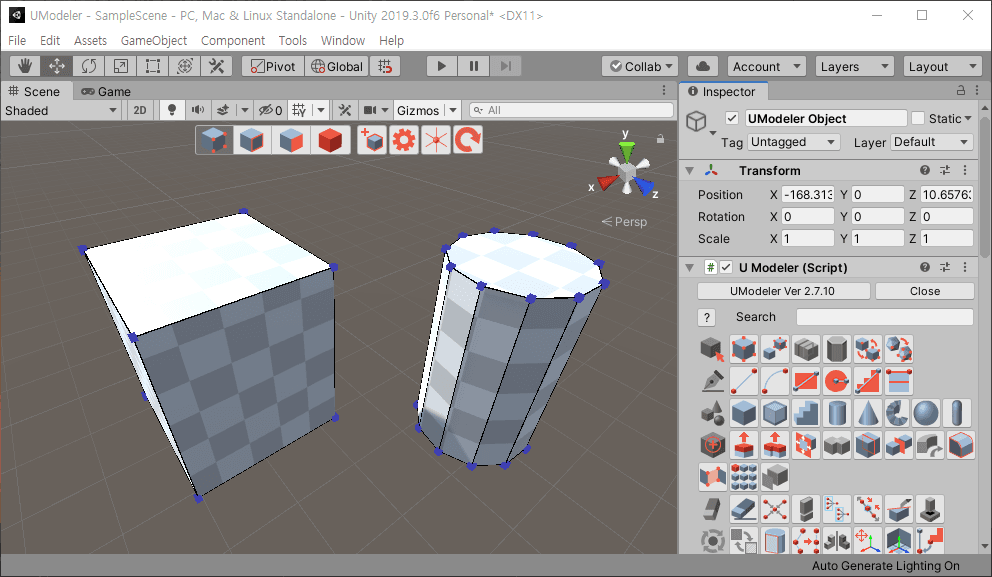992x577 pixels.
Task: Collapse the Transform component
Action: (690, 171)
